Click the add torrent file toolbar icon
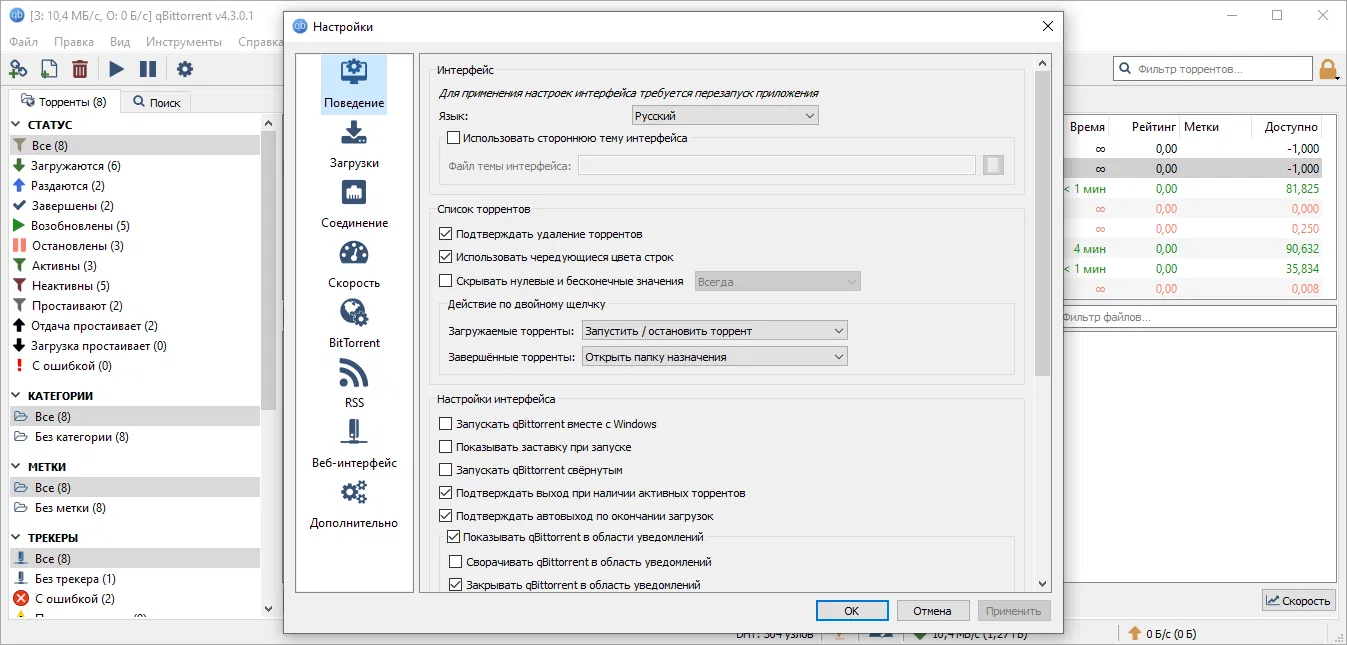The image size is (1347, 645). (49, 69)
